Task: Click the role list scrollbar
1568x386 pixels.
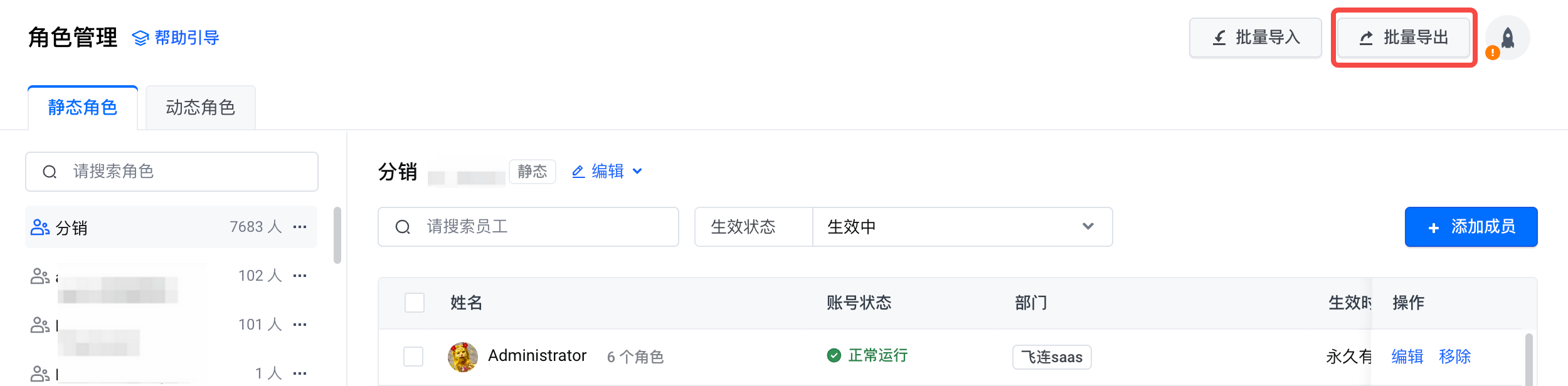Action: [x=337, y=236]
